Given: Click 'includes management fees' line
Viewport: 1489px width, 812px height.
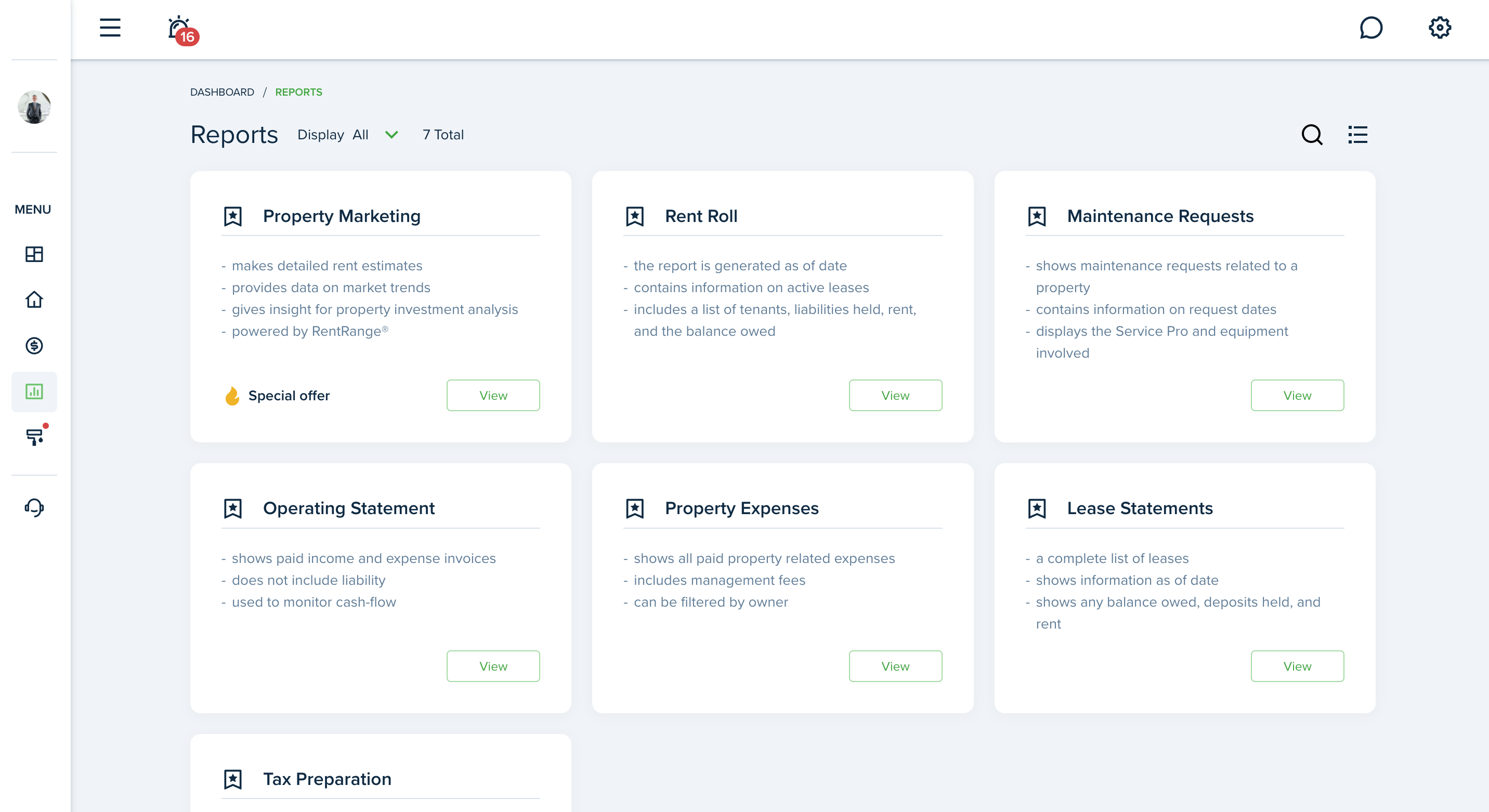Looking at the screenshot, I should coord(720,580).
